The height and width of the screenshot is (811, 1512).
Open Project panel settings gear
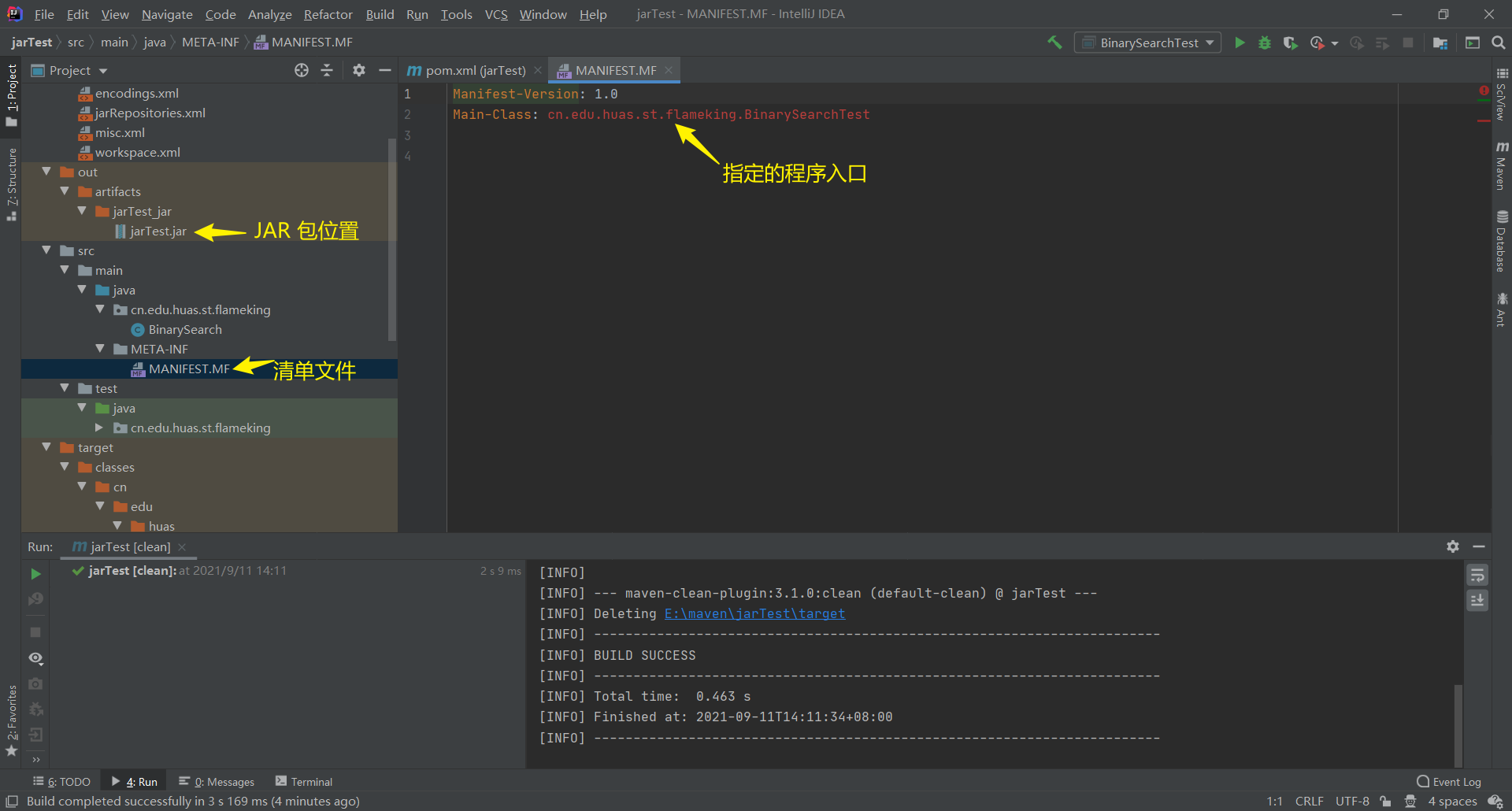[359, 70]
